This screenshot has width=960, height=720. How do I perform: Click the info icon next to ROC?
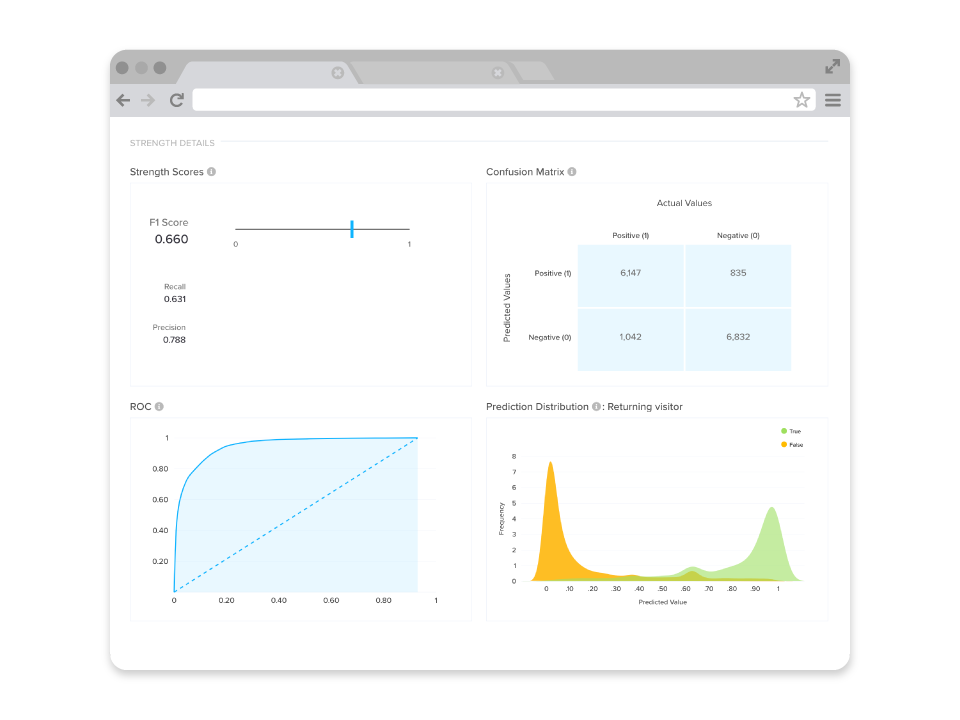(x=159, y=407)
